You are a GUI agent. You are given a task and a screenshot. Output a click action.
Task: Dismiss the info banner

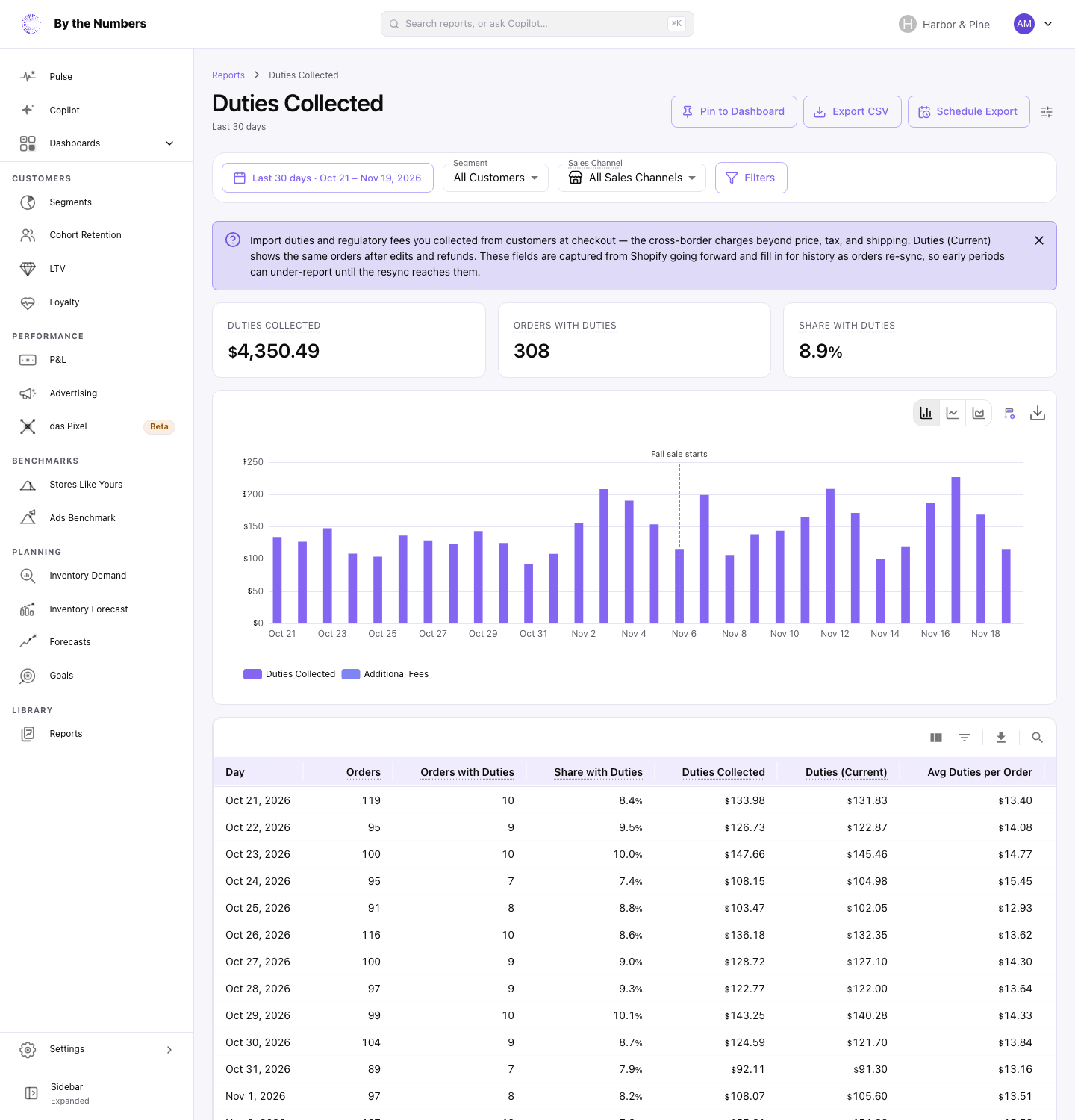point(1039,240)
